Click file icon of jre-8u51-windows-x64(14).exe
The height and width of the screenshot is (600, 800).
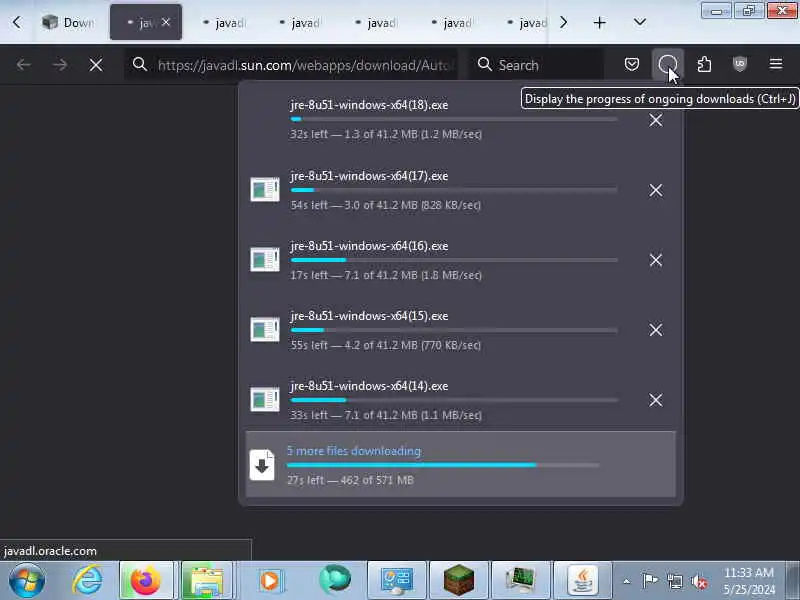[x=265, y=399]
